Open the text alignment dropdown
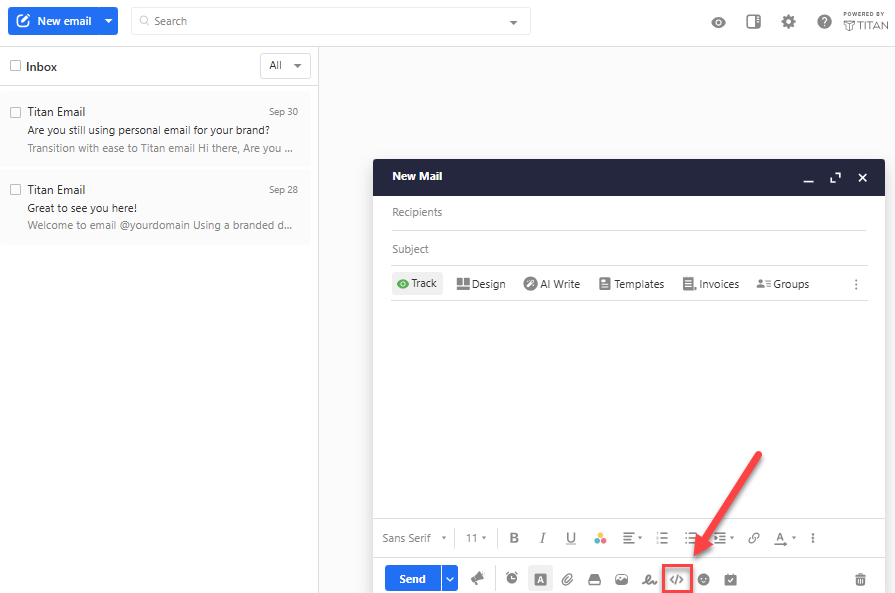Viewport: 895px width, 593px height. pyautogui.click(x=632, y=538)
